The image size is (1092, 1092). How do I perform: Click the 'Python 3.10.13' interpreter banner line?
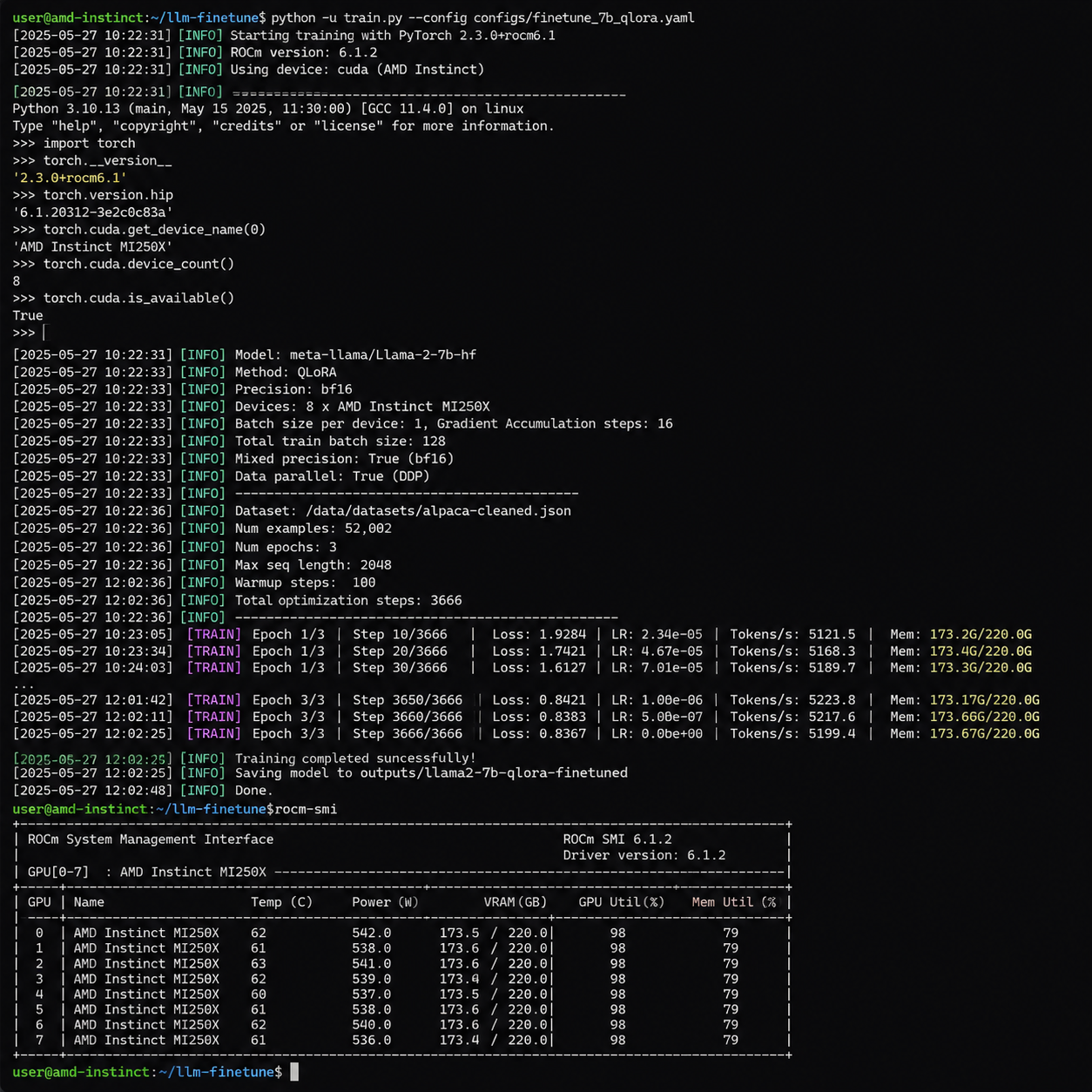268,109
